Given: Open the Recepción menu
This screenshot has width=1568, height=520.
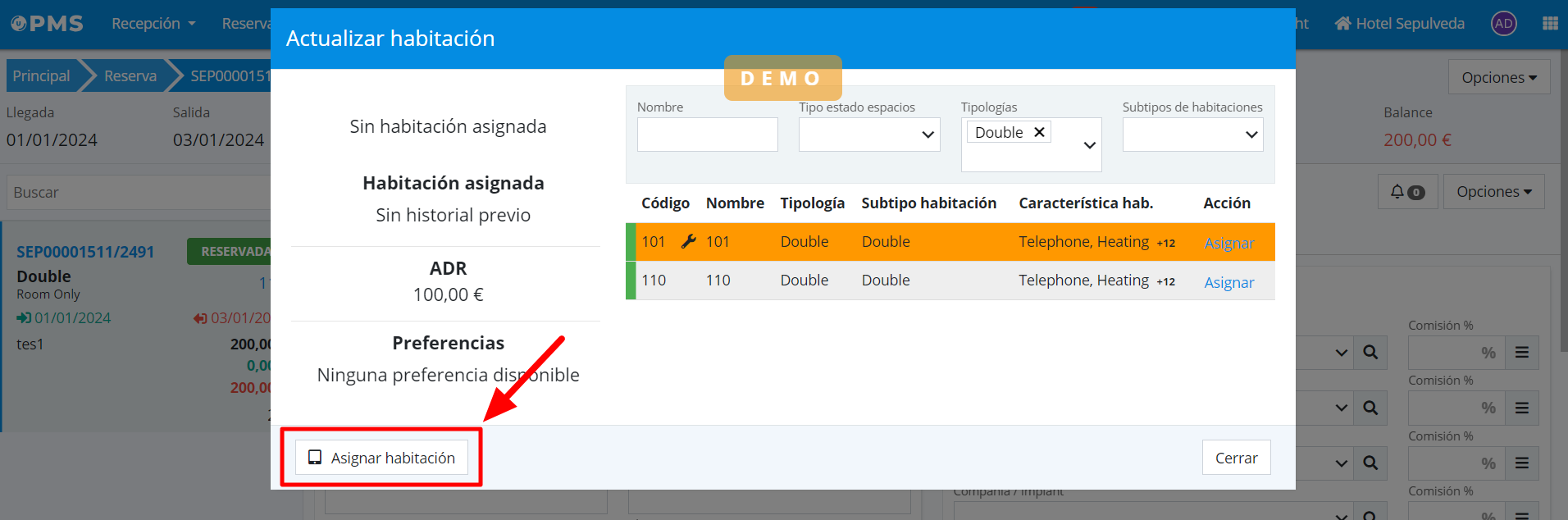Looking at the screenshot, I should tap(153, 24).
